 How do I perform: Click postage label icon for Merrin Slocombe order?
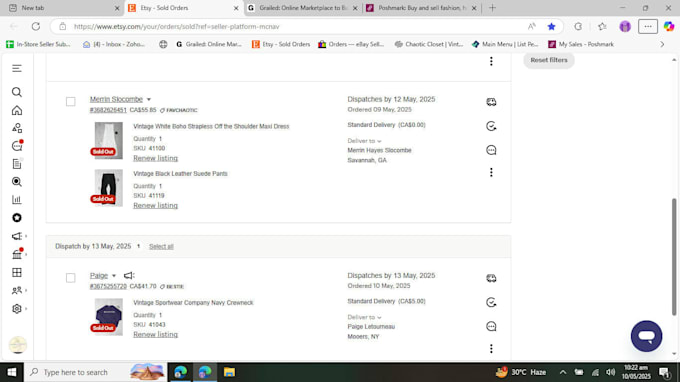[491, 102]
